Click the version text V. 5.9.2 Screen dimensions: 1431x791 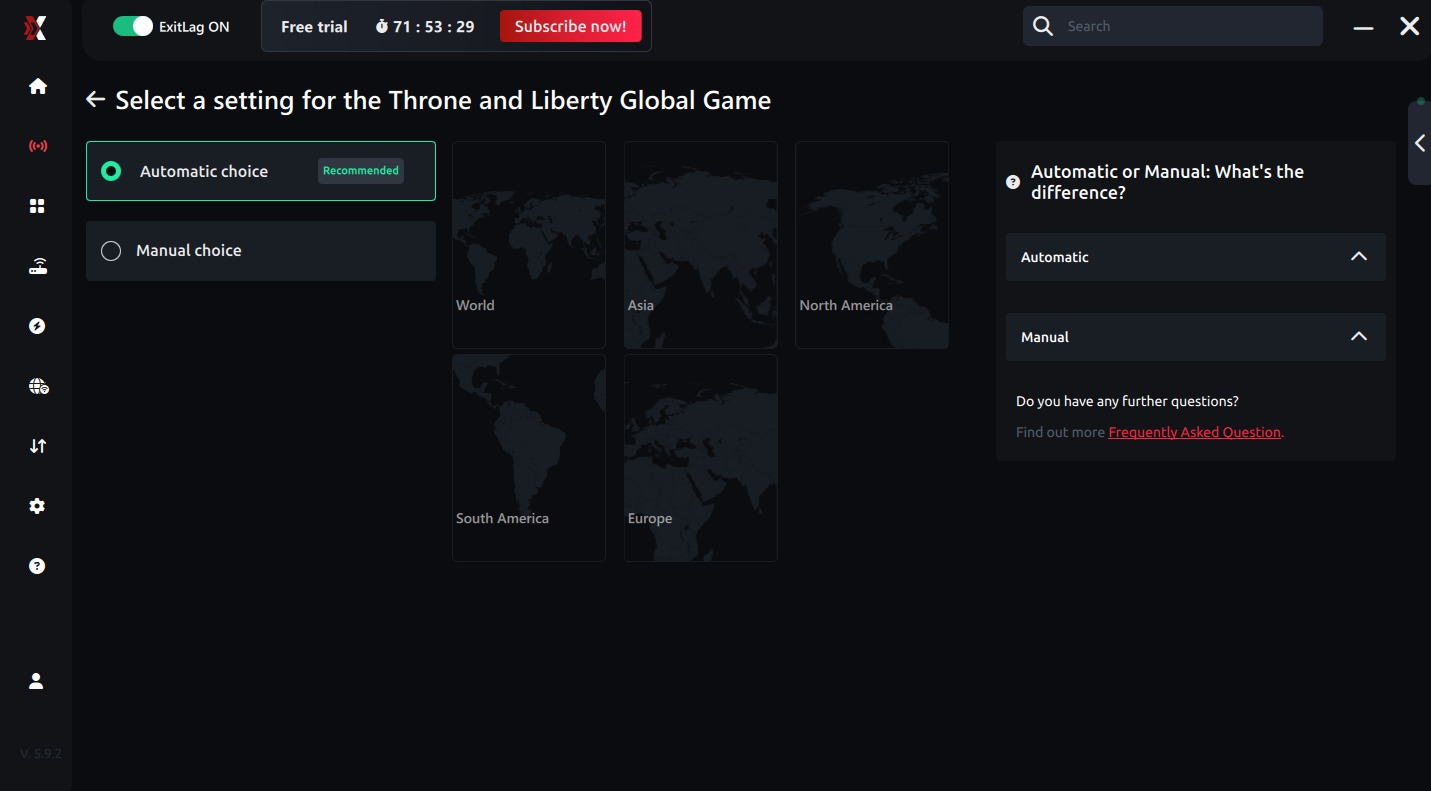(41, 753)
